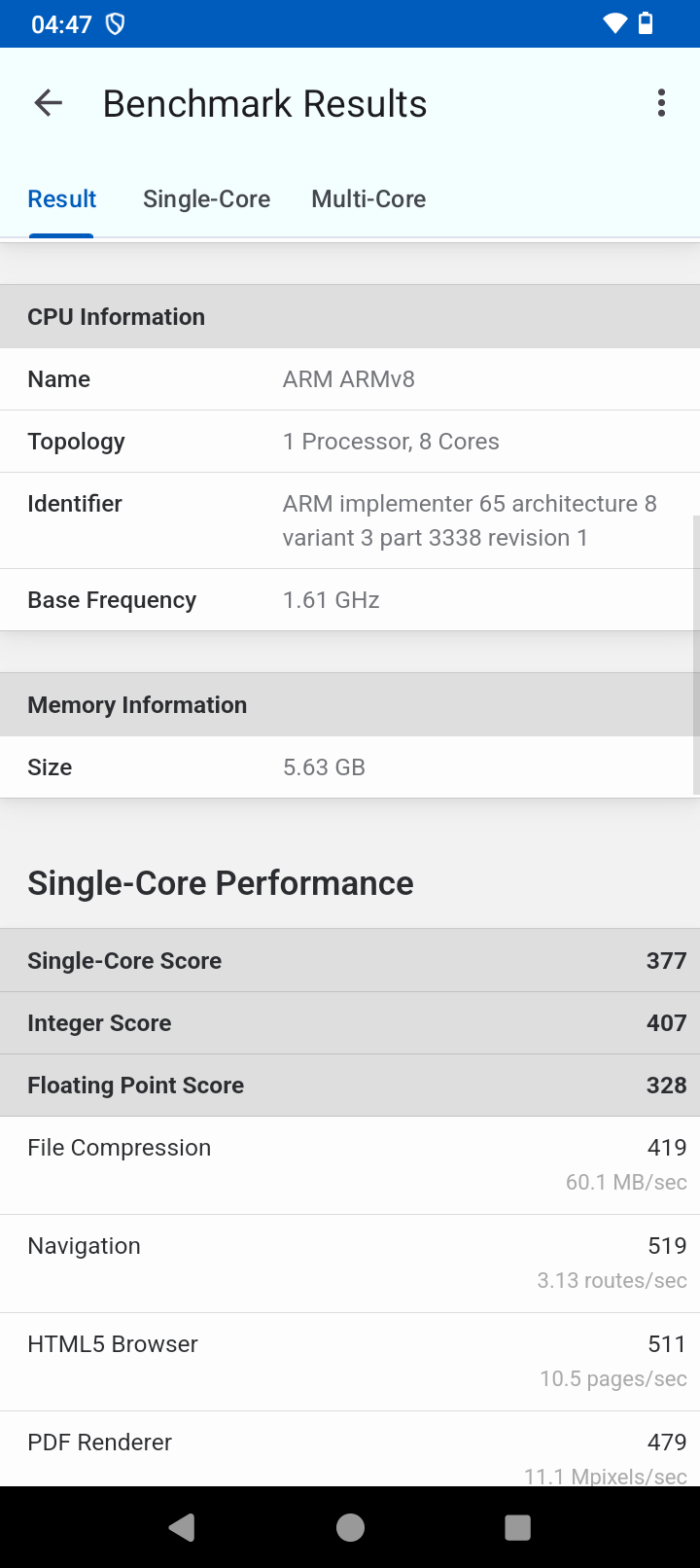
Task: Tap the File Compression result row
Action: coord(350,1164)
